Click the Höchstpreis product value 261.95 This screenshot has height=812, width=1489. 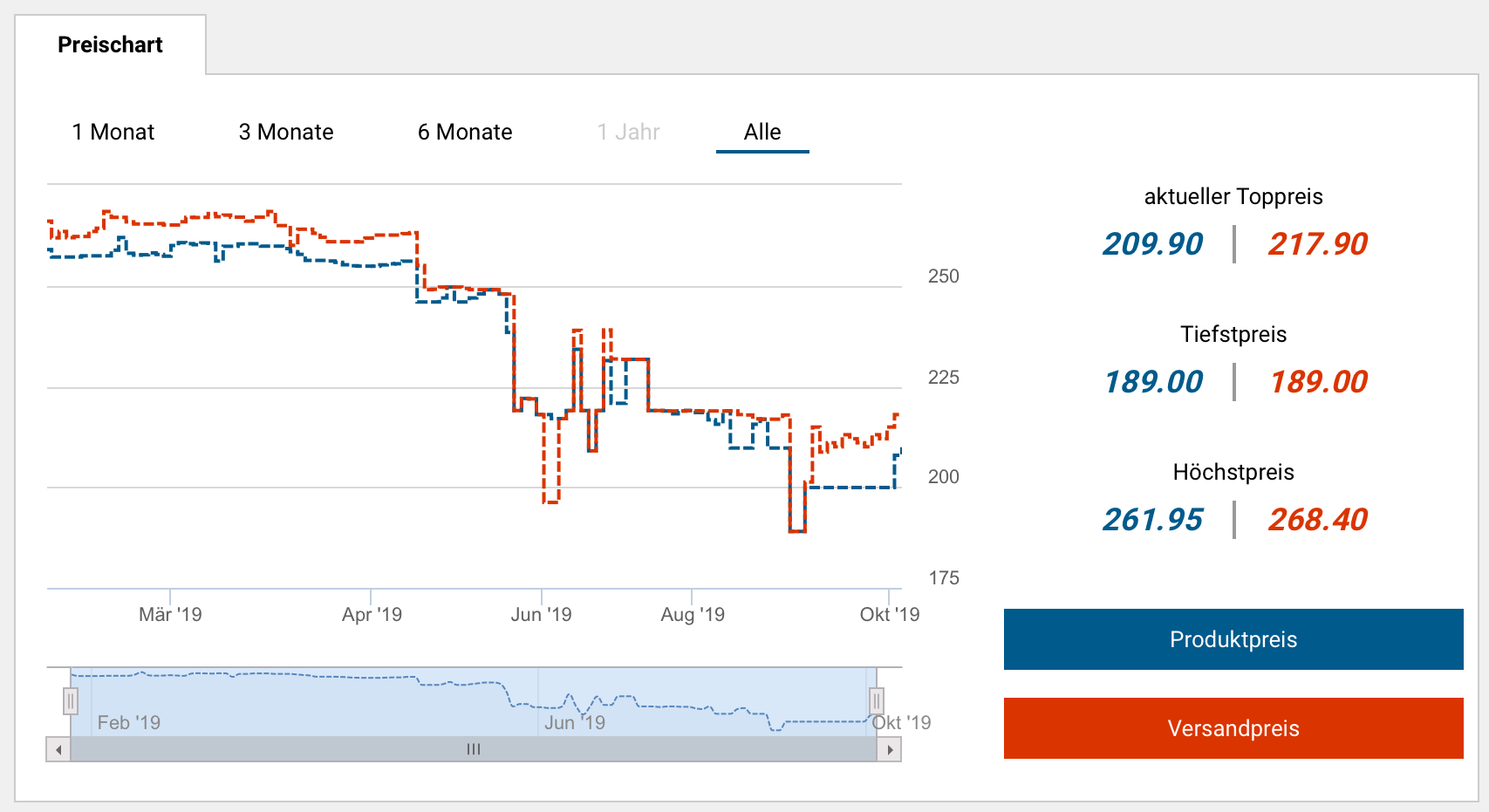coord(1152,520)
